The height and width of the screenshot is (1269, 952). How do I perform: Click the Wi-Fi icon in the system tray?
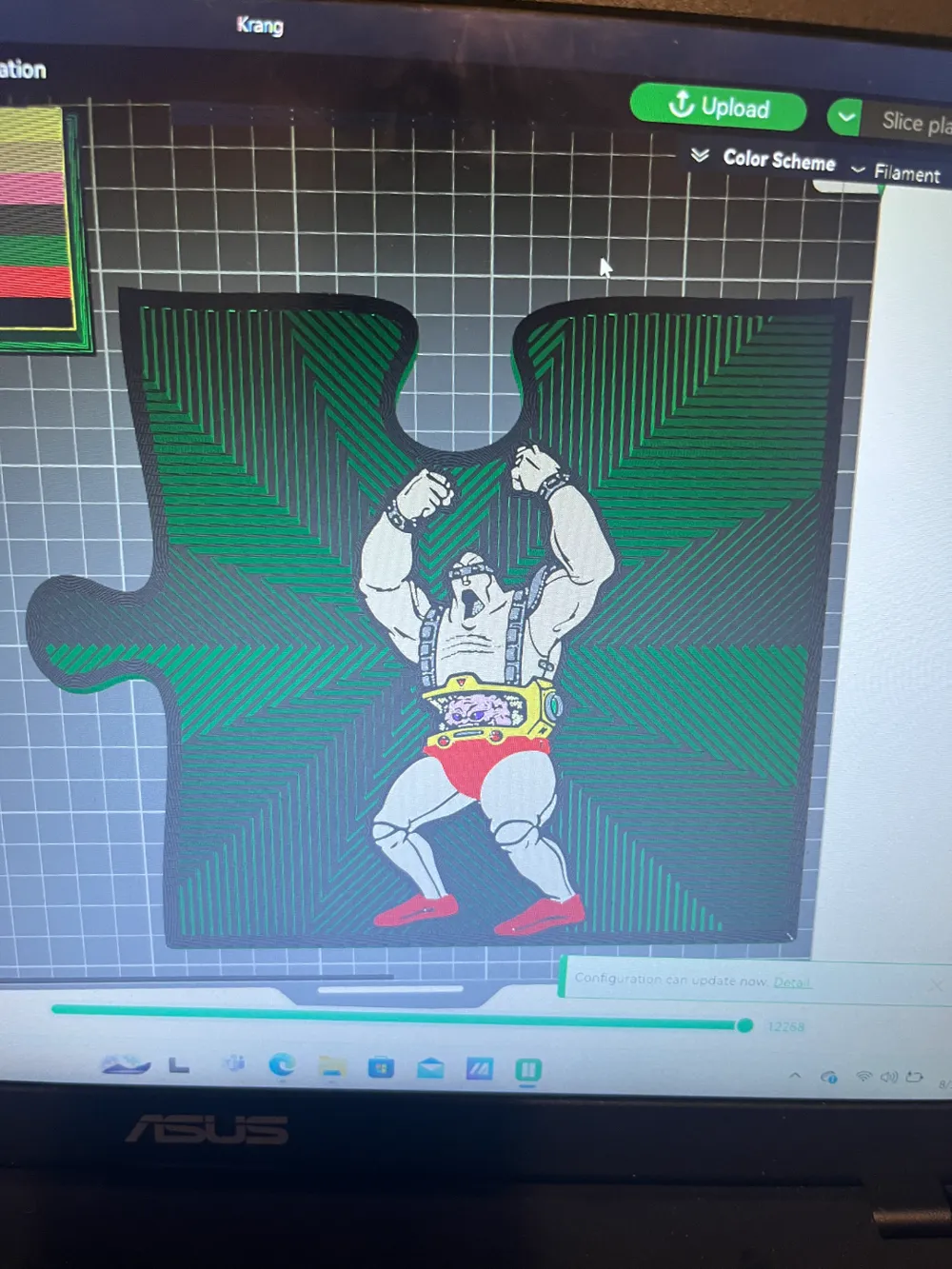(863, 1077)
